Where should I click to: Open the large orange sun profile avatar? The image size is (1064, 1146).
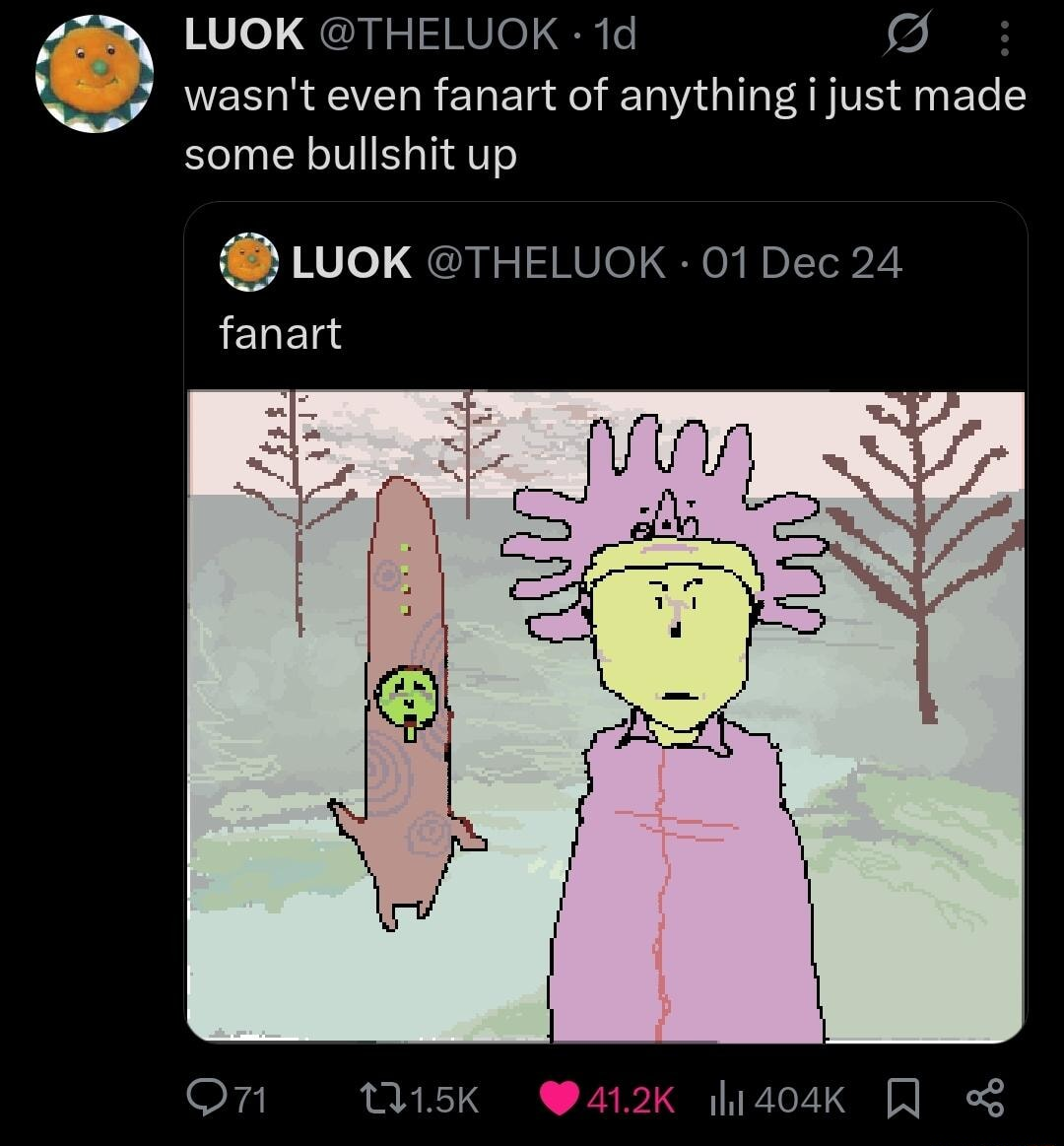point(95,73)
